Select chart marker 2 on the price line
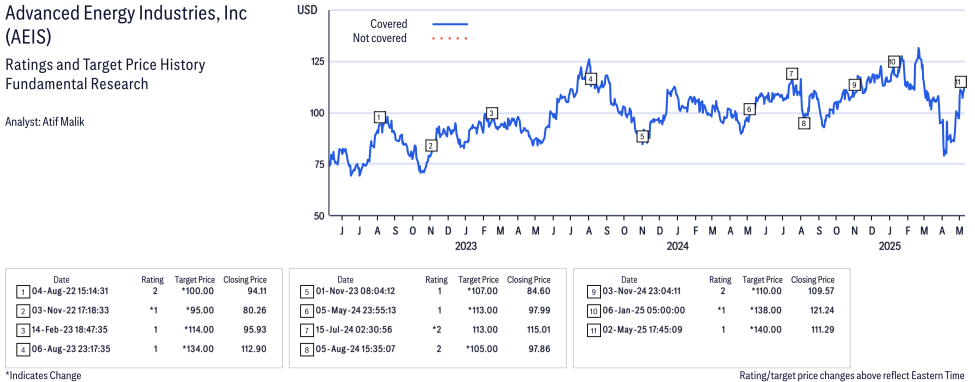The width and height of the screenshot is (975, 382). point(431,146)
